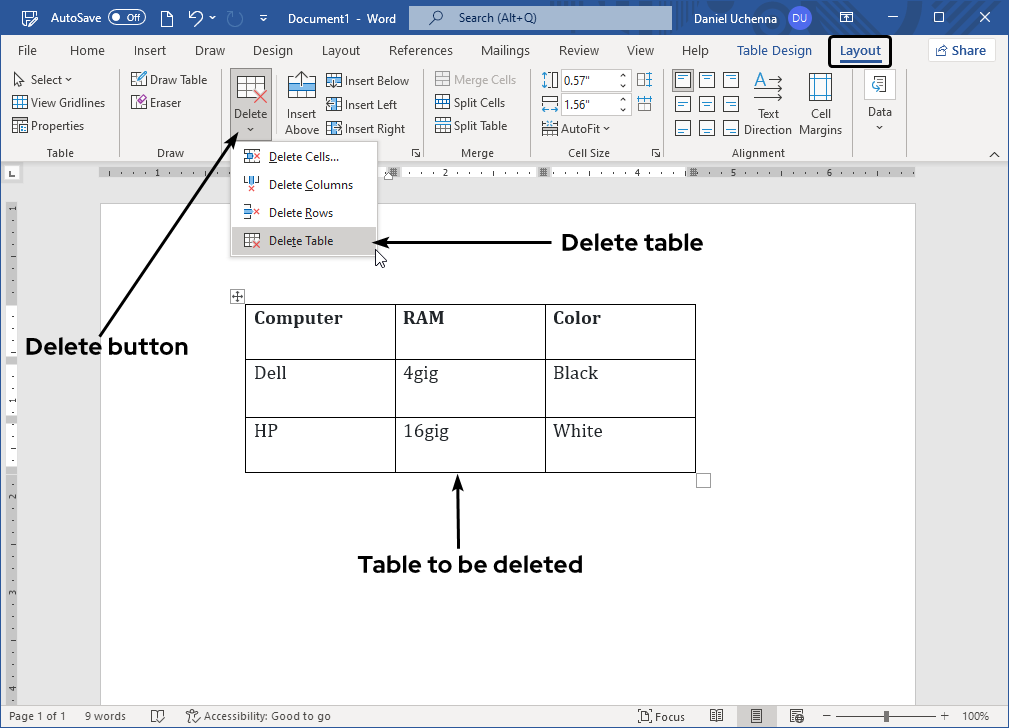Click the Split Cells icon
The width and height of the screenshot is (1009, 728).
444,103
